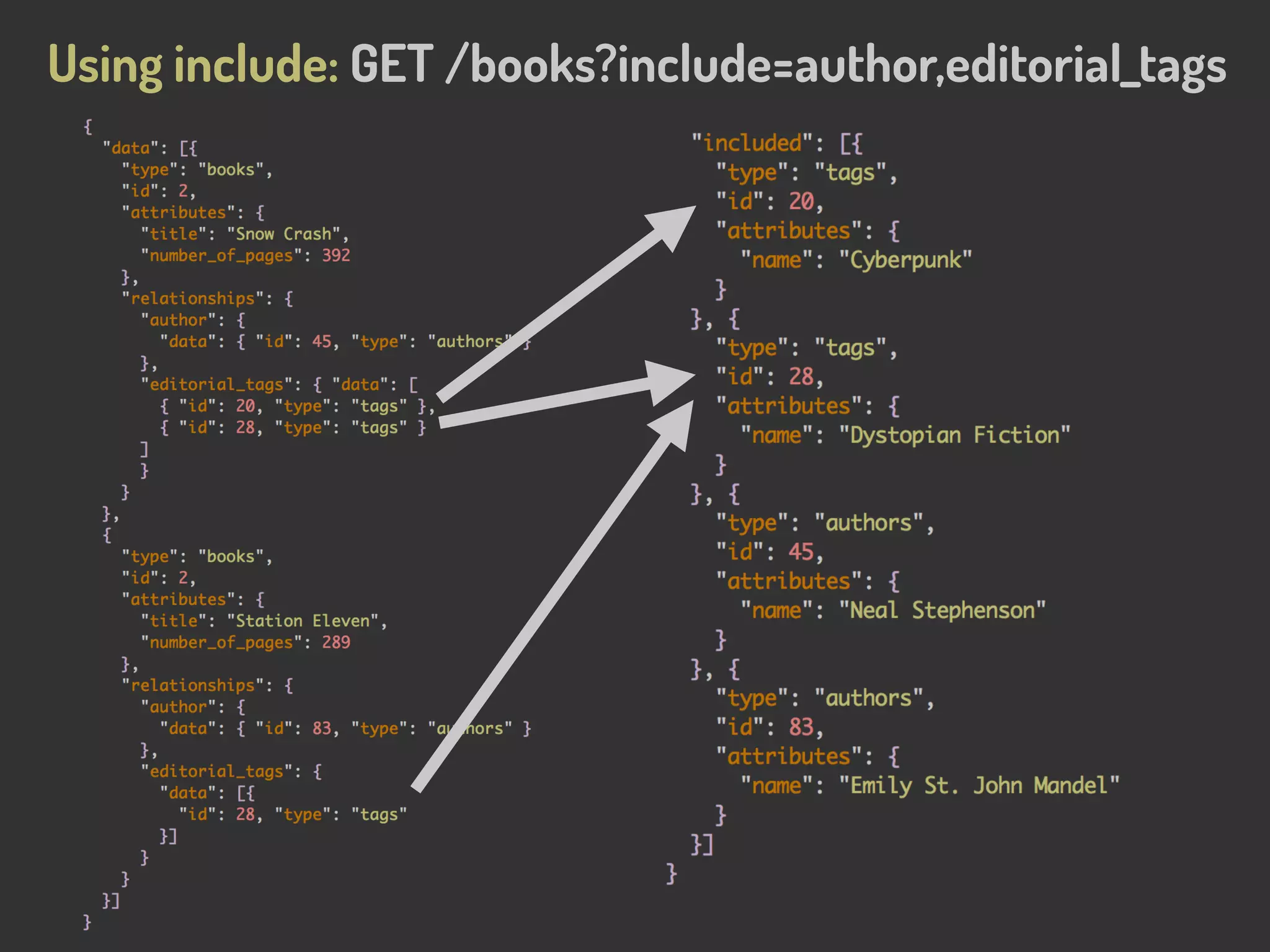
Task: Click "type": "books" above Snow Crash
Action: [x=197, y=170]
